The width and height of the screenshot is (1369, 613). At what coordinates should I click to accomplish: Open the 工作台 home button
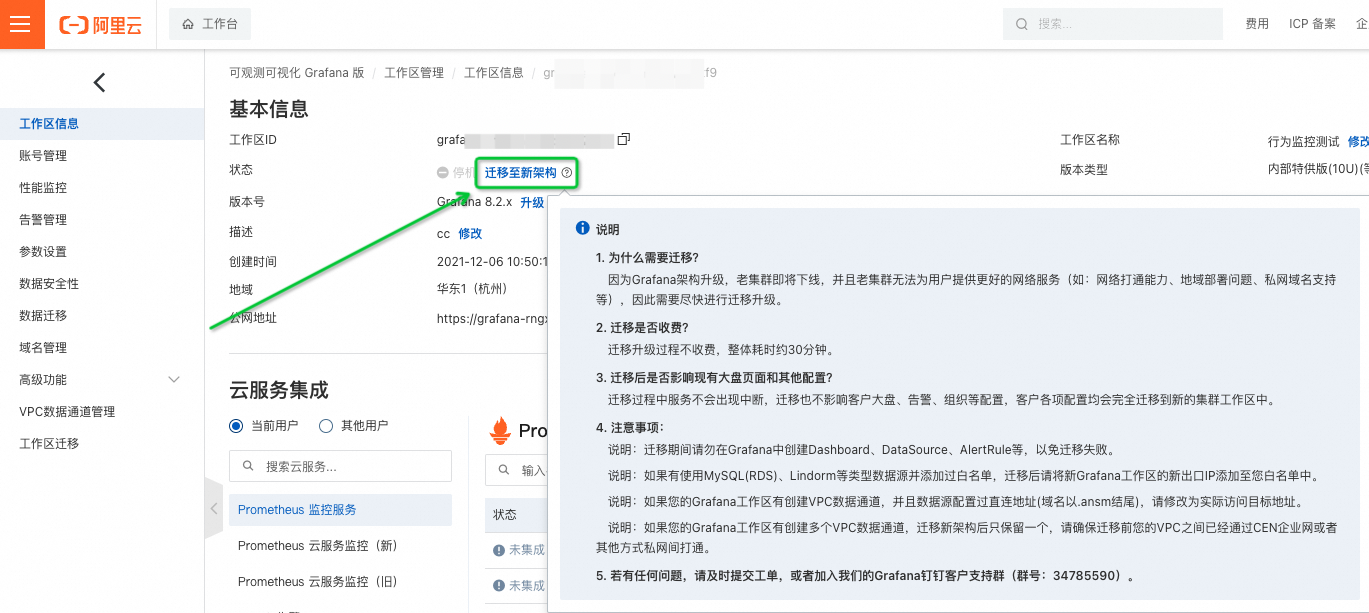click(210, 24)
